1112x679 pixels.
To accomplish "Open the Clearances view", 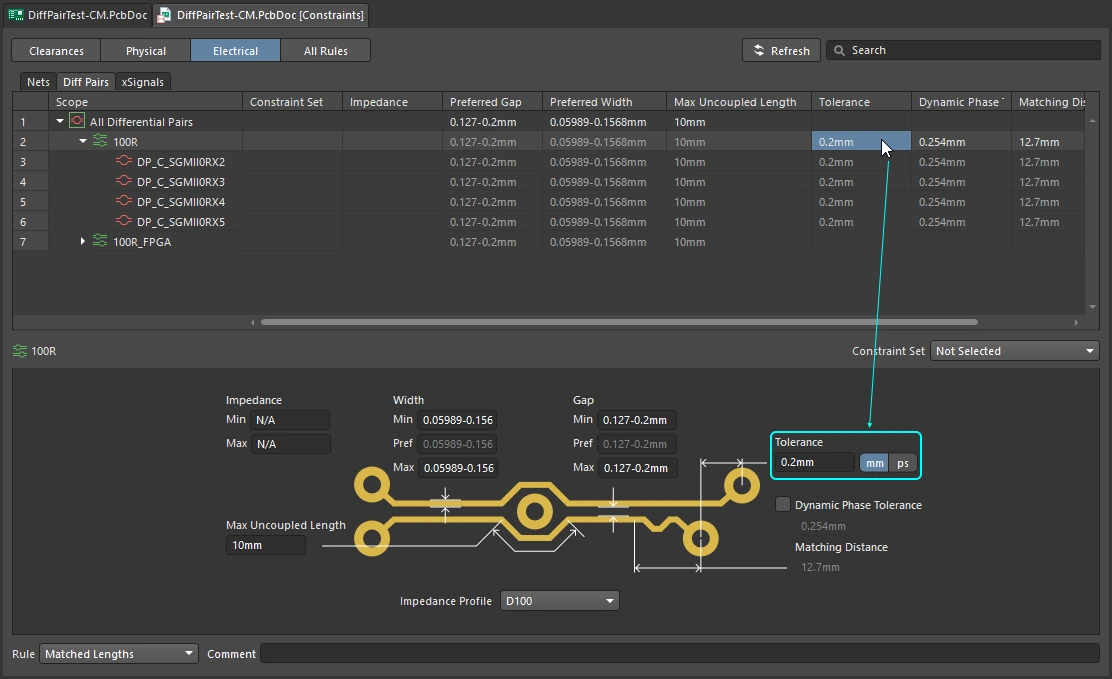I will tap(56, 50).
